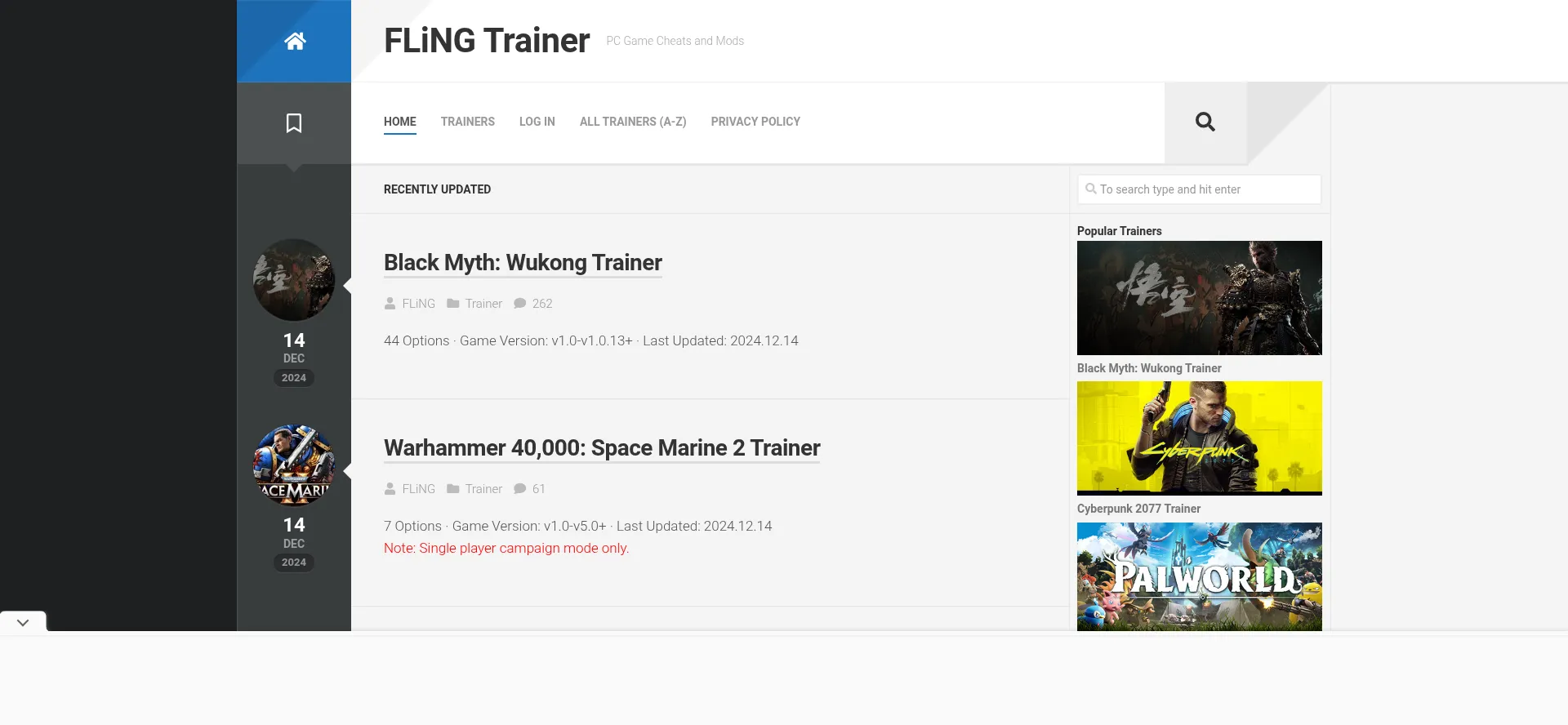The width and height of the screenshot is (1568, 725).
Task: Click the comment bubble icon beside 262
Action: 520,304
